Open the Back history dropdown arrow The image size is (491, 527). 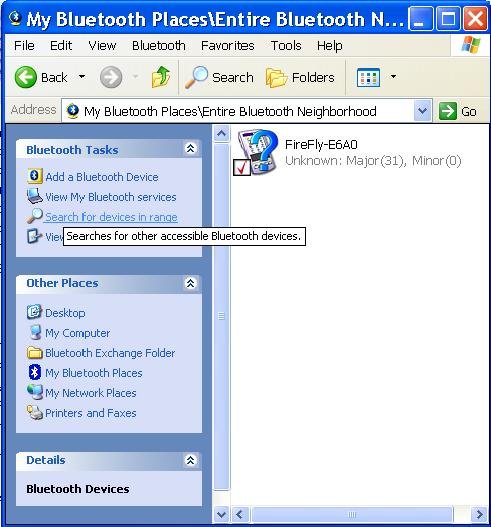click(x=82, y=77)
